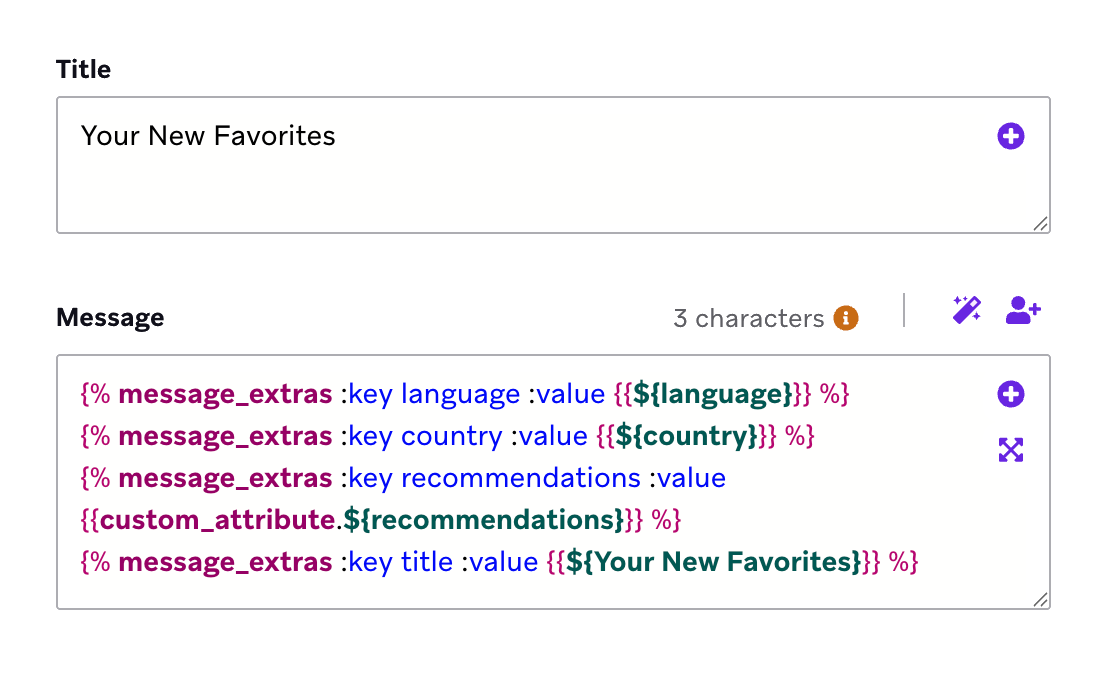This screenshot has width=1114, height=674.
Task: Click the "Your New Favorites" Title text
Action: [208, 136]
